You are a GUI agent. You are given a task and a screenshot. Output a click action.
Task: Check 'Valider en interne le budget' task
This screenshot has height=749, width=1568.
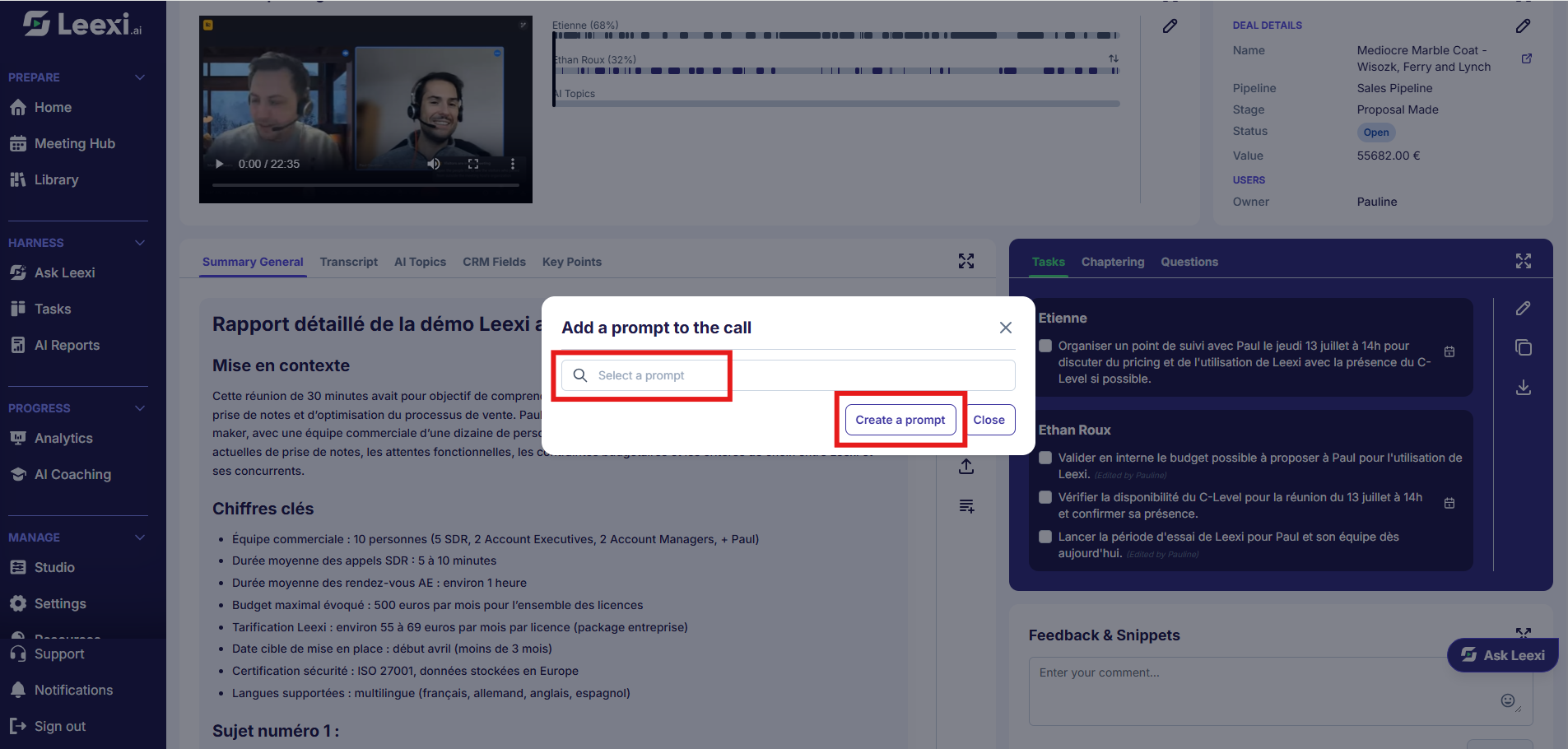click(1045, 458)
